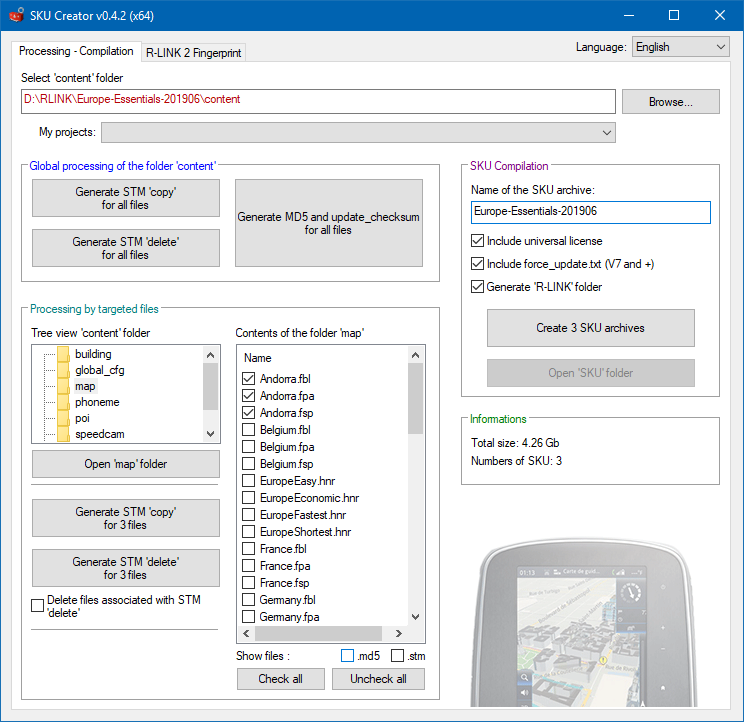Switch to R-LINK 2 Fingerprint tab
This screenshot has height=722, width=744.
pyautogui.click(x=194, y=53)
